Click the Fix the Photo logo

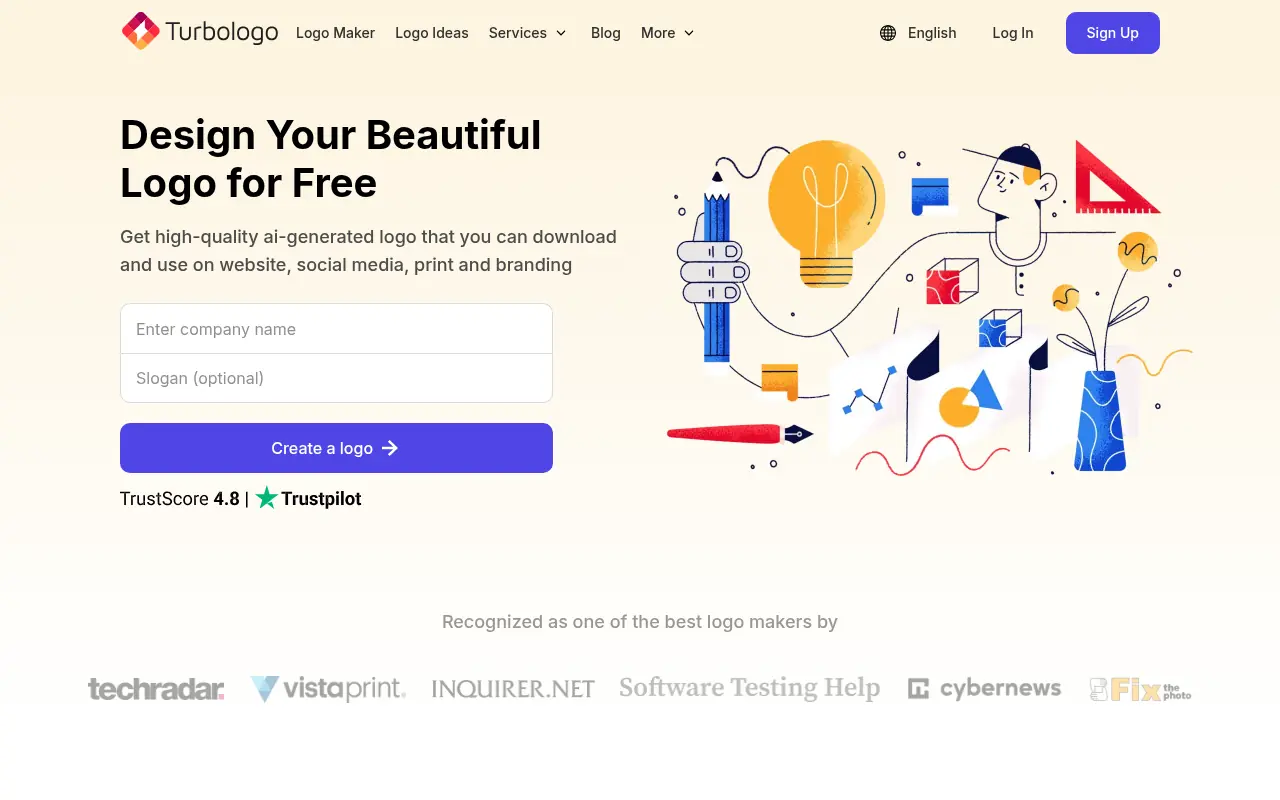click(x=1140, y=689)
